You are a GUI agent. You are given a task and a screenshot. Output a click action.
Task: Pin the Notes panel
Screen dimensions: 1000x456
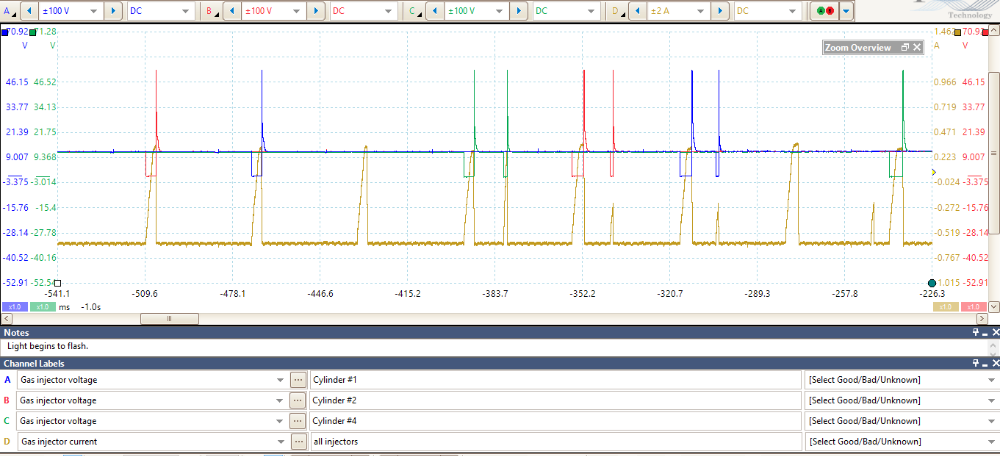pyautogui.click(x=977, y=332)
